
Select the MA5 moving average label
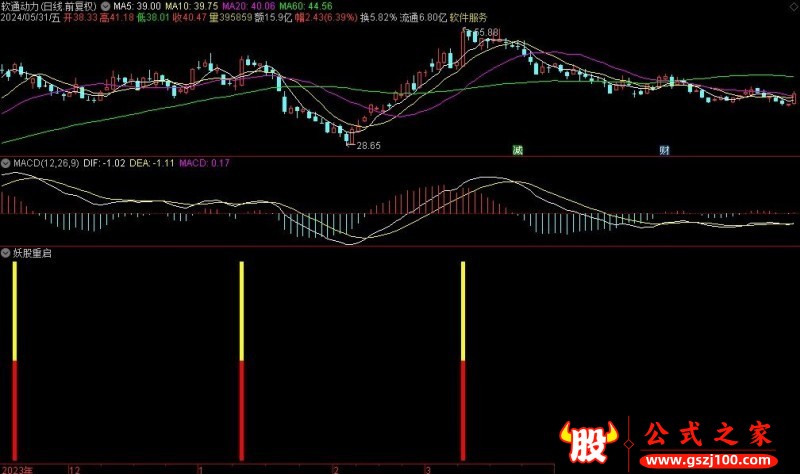point(135,5)
